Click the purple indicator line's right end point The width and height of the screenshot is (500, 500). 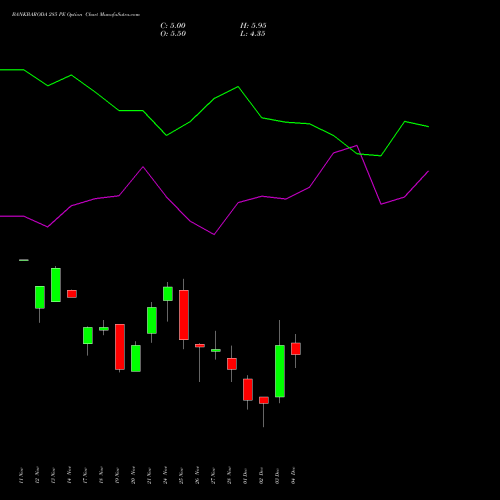(x=428, y=171)
